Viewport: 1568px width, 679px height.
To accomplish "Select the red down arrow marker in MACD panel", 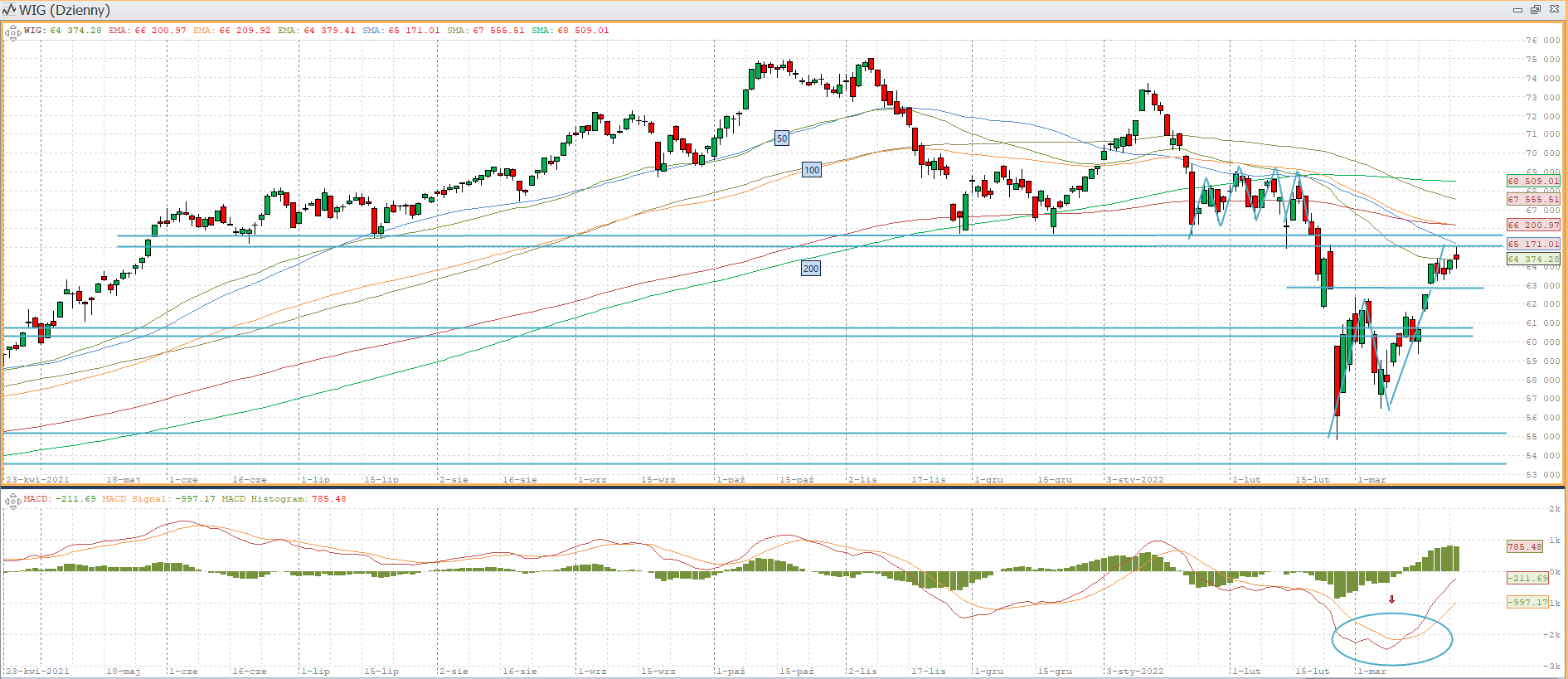I will (x=1391, y=599).
